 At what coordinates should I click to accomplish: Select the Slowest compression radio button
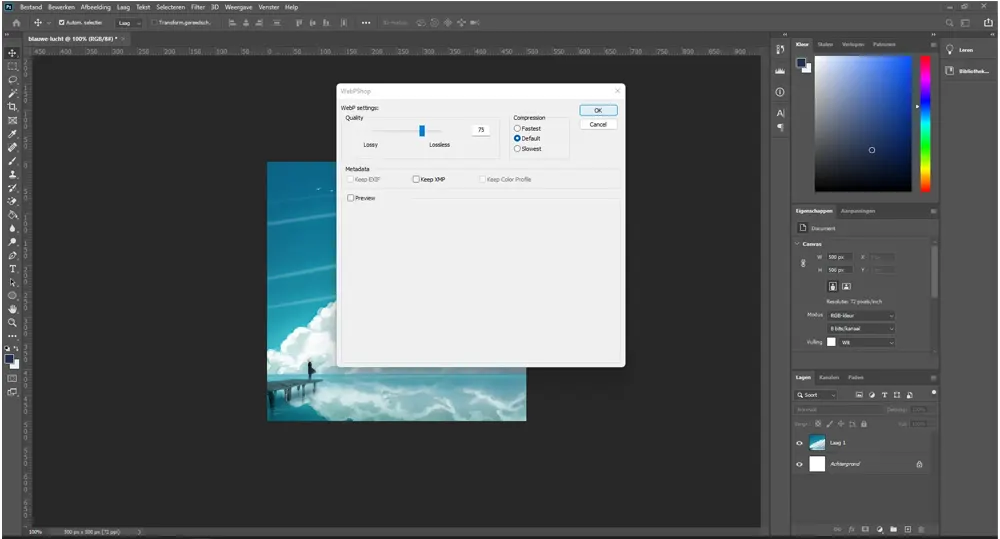point(517,149)
